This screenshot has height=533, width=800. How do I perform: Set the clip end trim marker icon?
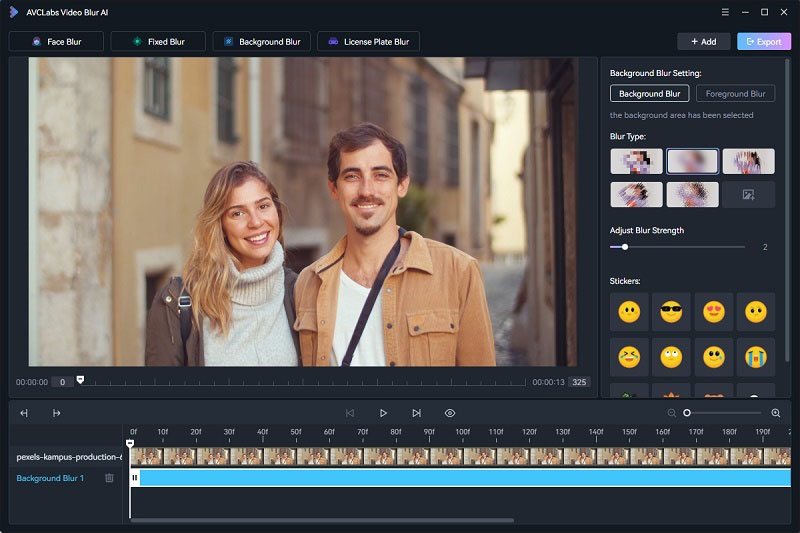56,413
